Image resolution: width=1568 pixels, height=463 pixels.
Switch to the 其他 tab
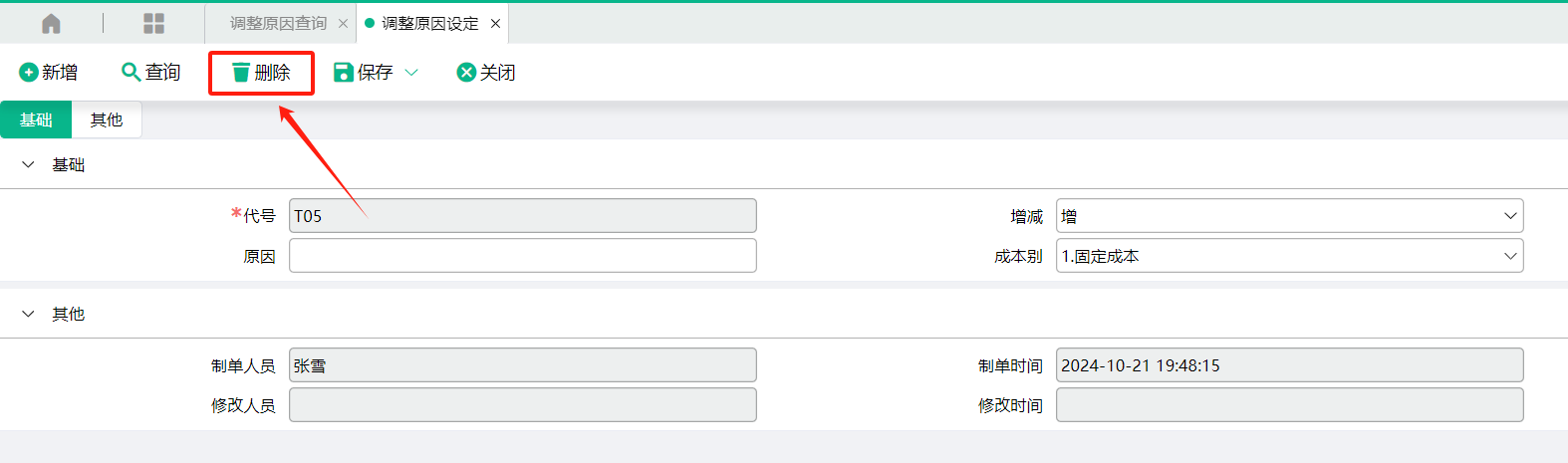(107, 119)
